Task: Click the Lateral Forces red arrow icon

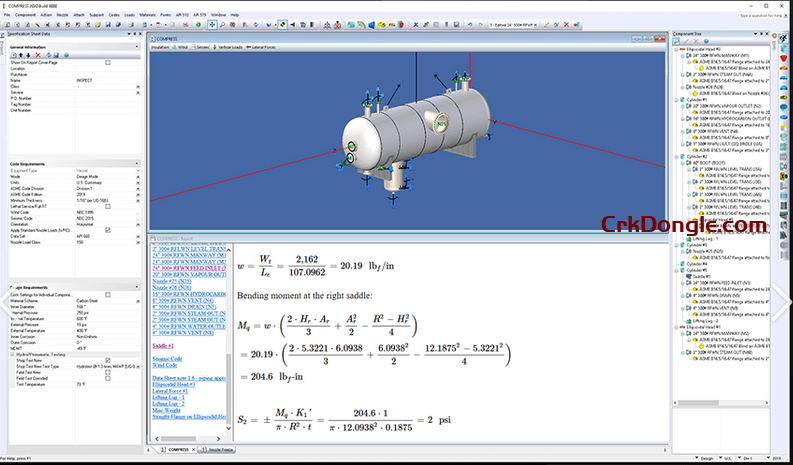Action: tap(248, 47)
